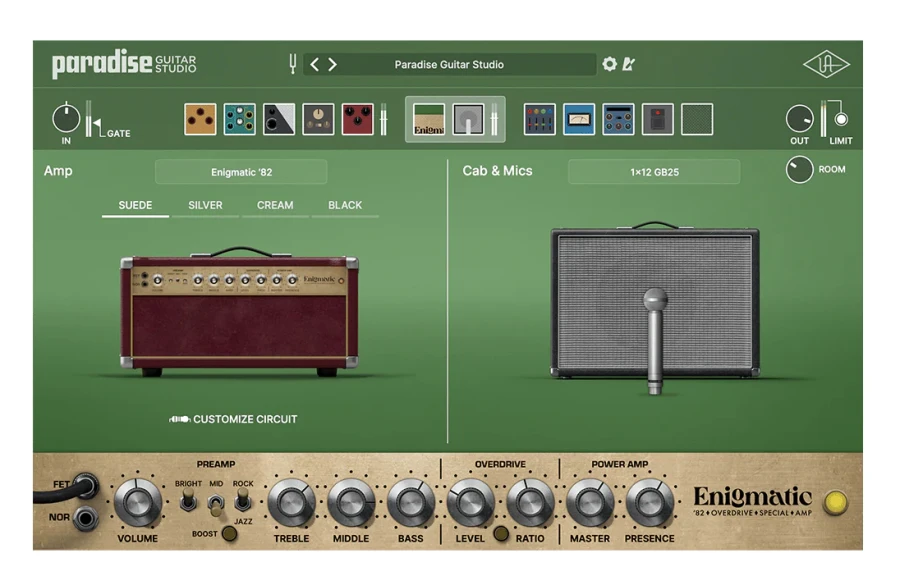The width and height of the screenshot is (900, 576).
Task: Select the orange three-knob pedal slot
Action: (x=200, y=119)
